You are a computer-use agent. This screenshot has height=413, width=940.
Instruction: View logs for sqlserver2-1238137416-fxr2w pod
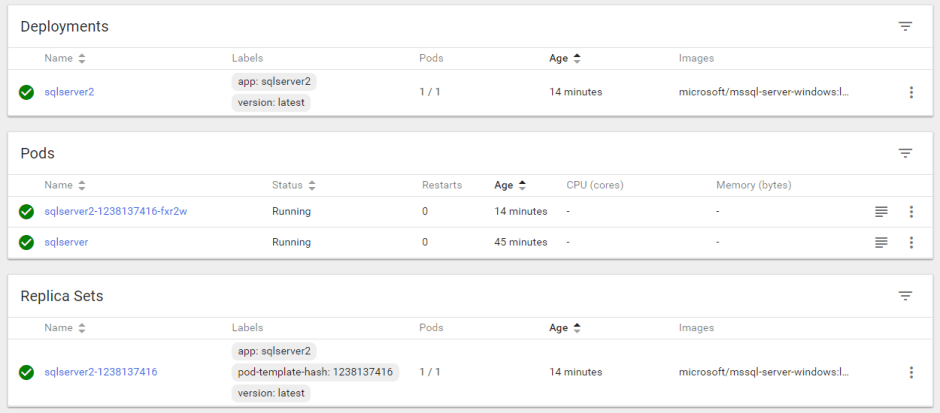click(x=881, y=211)
